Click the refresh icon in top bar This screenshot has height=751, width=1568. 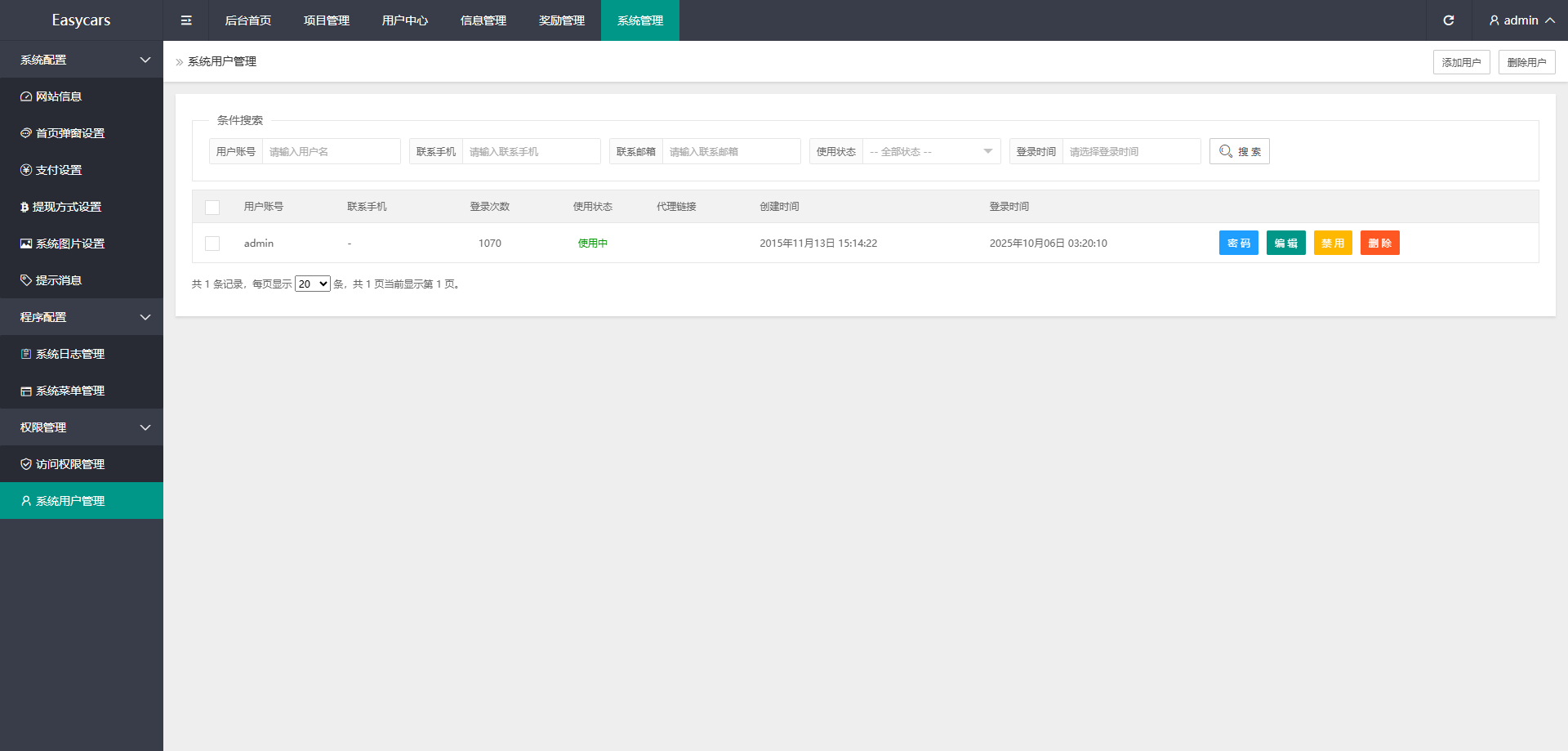click(1448, 20)
